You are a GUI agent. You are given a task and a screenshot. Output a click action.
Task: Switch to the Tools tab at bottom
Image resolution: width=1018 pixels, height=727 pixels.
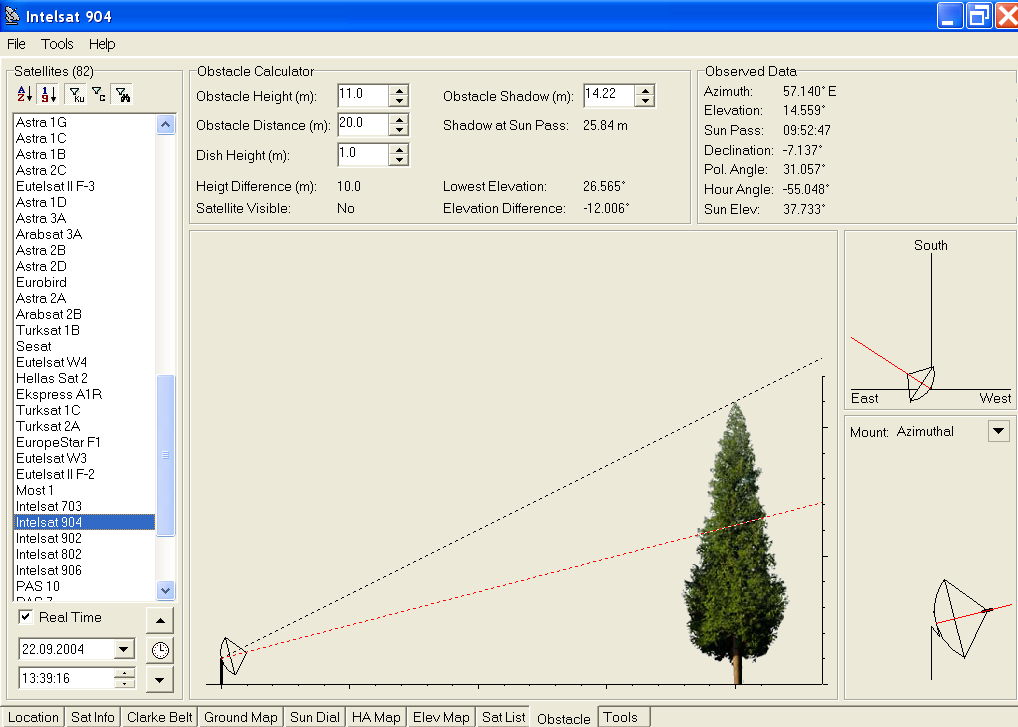tap(621, 717)
